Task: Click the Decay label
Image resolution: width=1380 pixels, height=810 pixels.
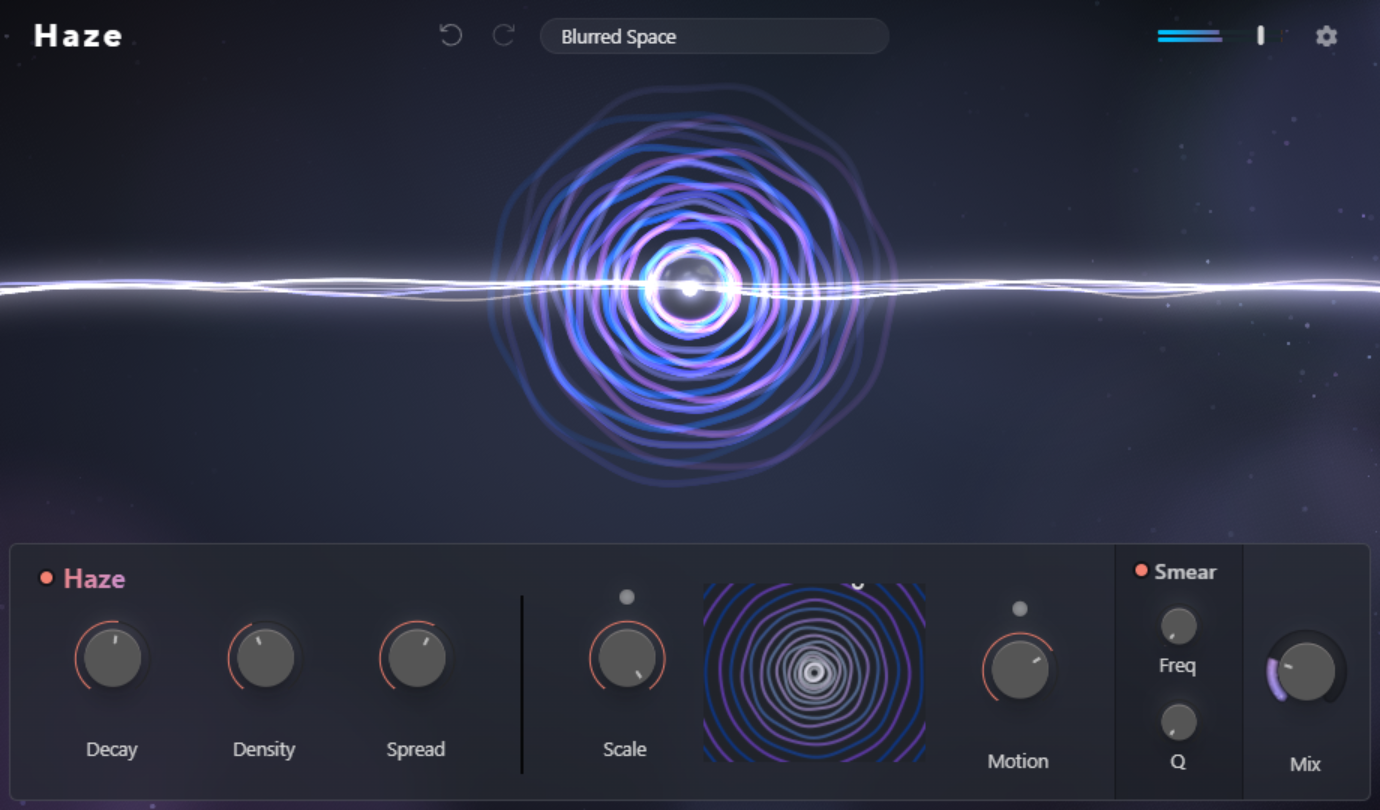Action: pyautogui.click(x=112, y=749)
